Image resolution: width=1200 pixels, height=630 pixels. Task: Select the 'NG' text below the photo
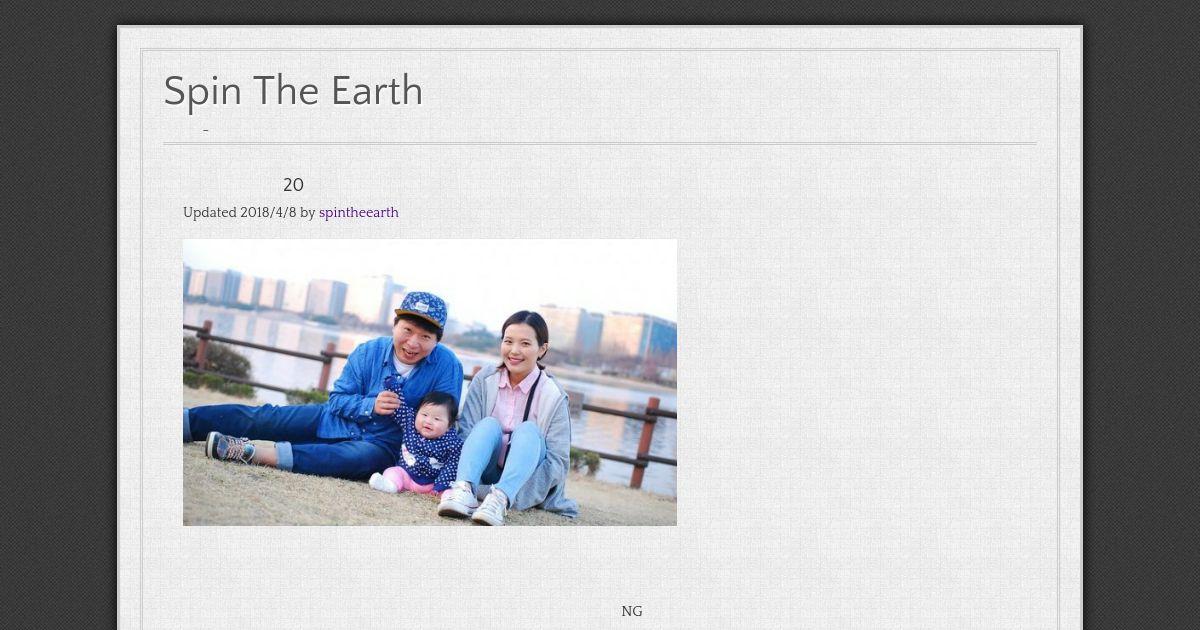(x=632, y=612)
